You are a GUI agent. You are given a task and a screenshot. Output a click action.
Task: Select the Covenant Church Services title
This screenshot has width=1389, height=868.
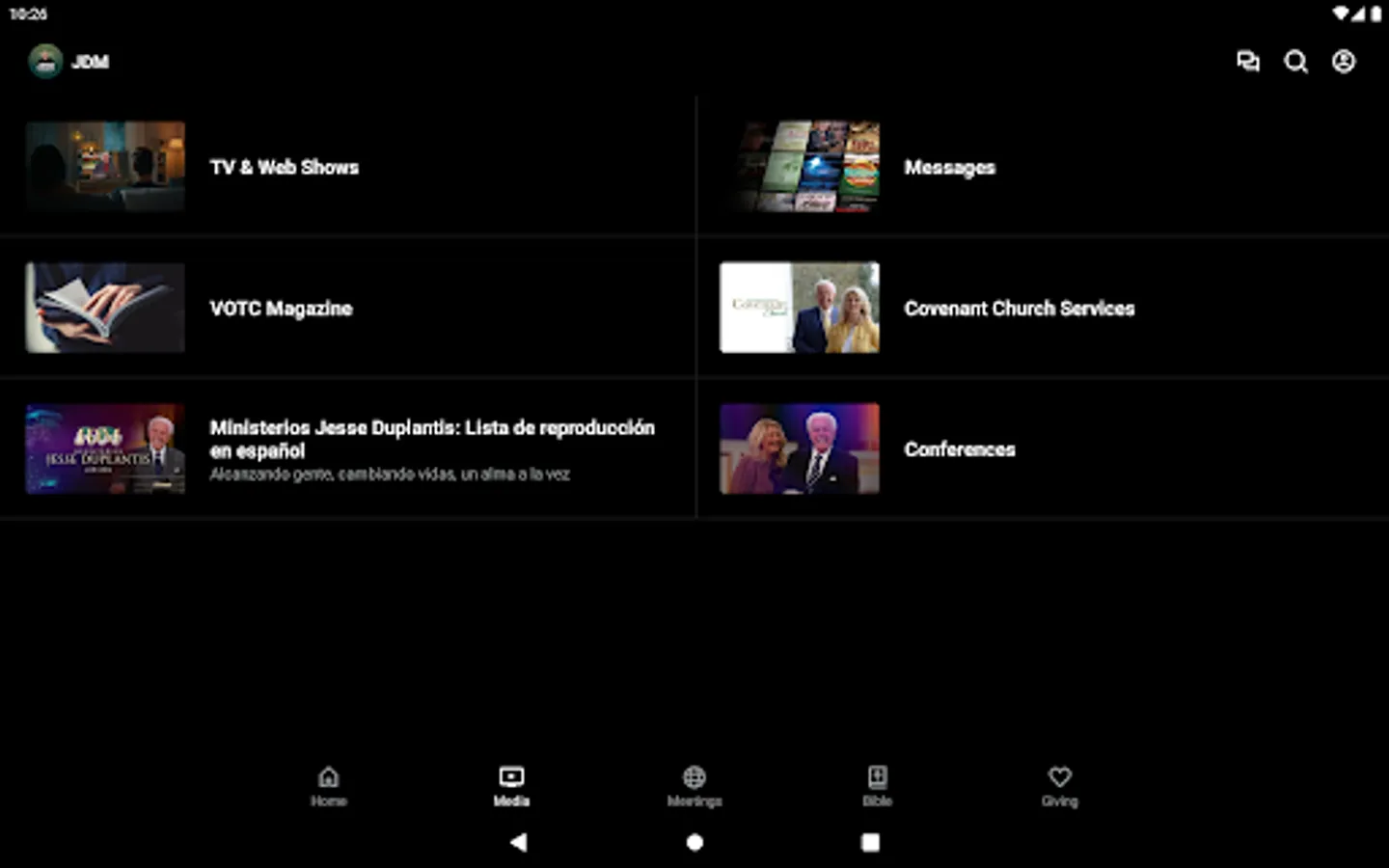coord(1020,309)
